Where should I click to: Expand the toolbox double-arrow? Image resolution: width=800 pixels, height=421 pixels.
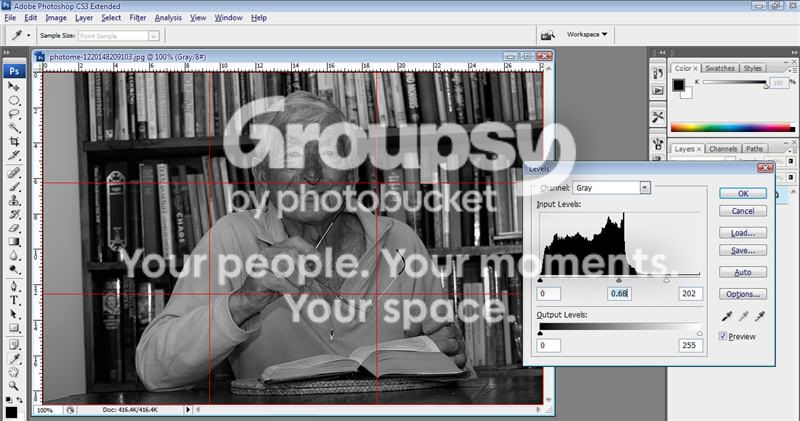pos(6,52)
